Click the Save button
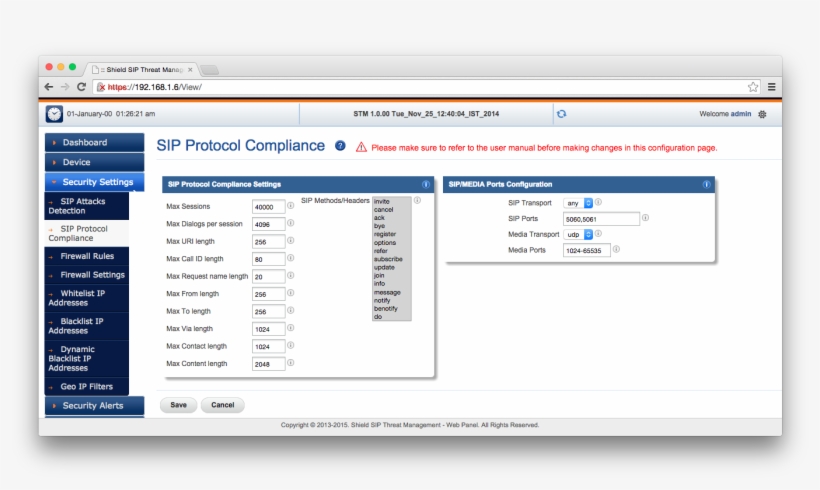The width and height of the screenshot is (820, 490). [178, 405]
